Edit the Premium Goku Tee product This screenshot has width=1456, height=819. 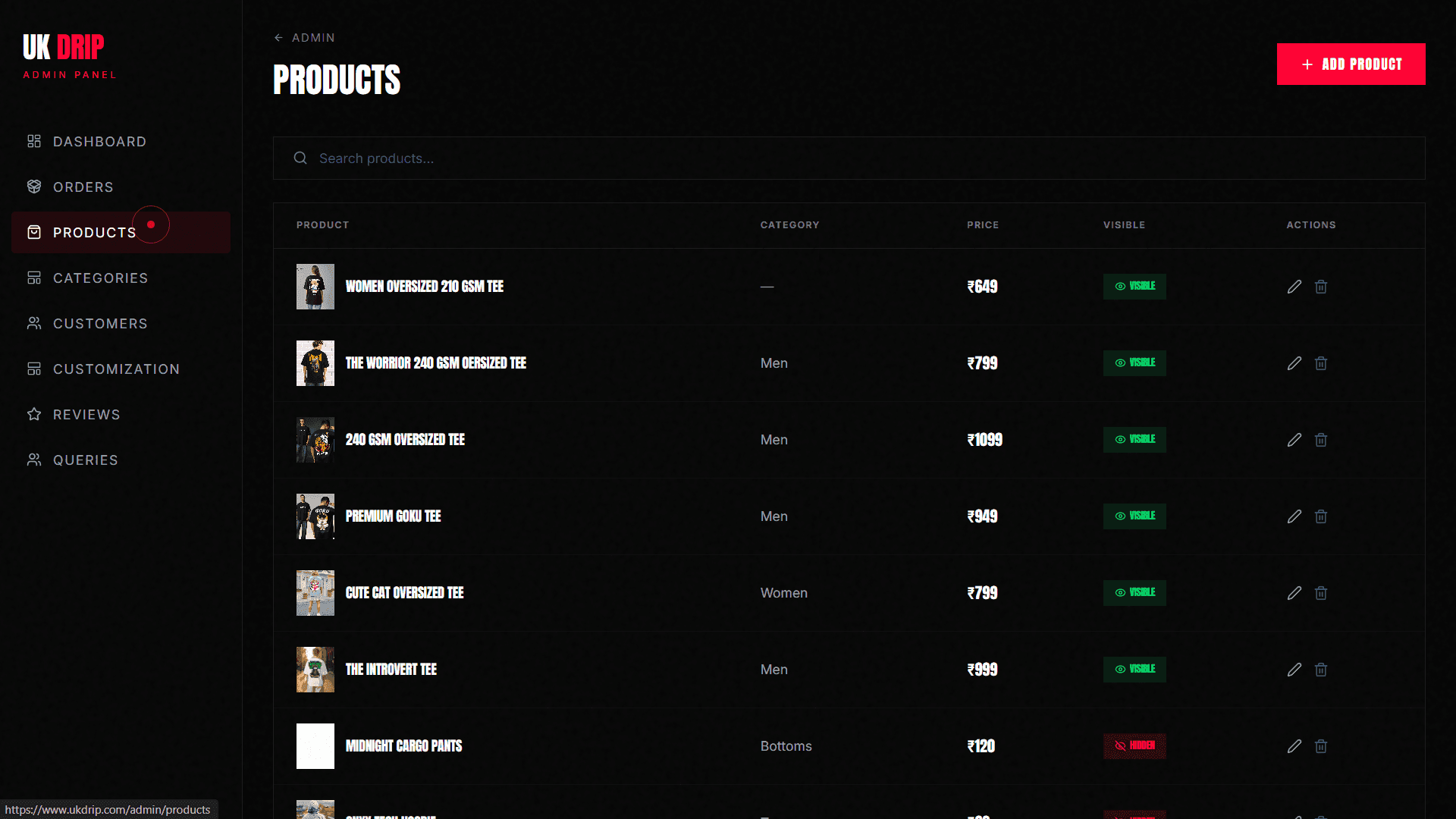pyautogui.click(x=1294, y=516)
